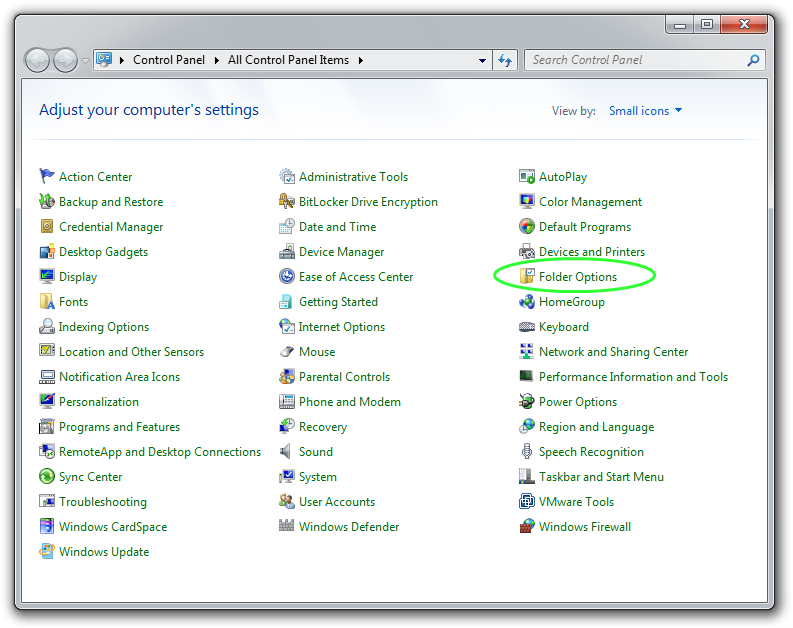Expand the arrow after All Control Panel Items
This screenshot has width=793, height=628.
pos(361,60)
